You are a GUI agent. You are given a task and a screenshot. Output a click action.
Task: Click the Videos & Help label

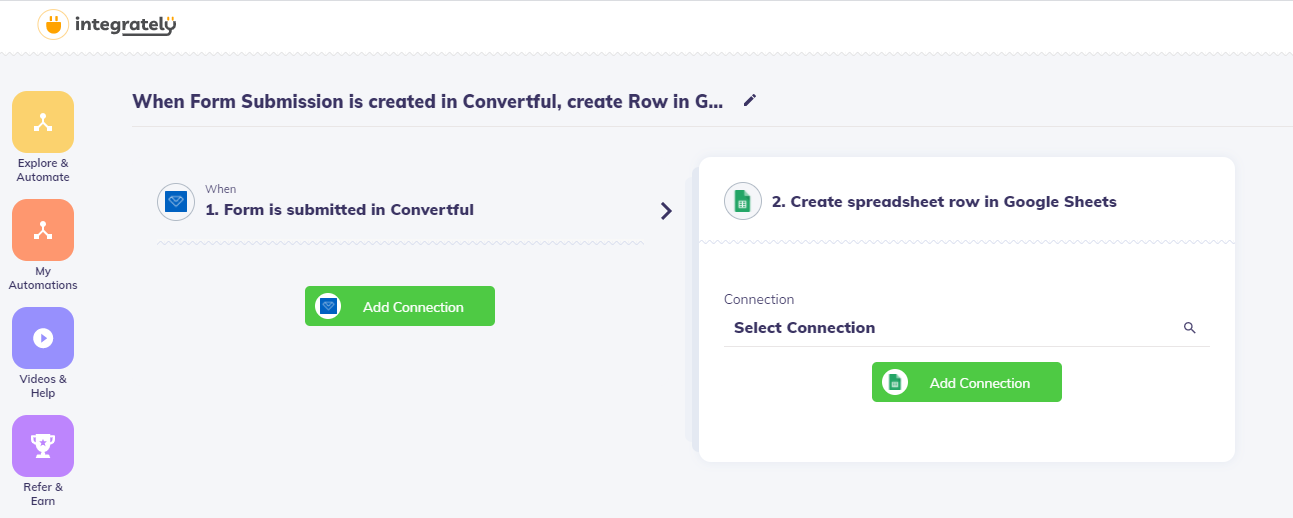(x=43, y=386)
